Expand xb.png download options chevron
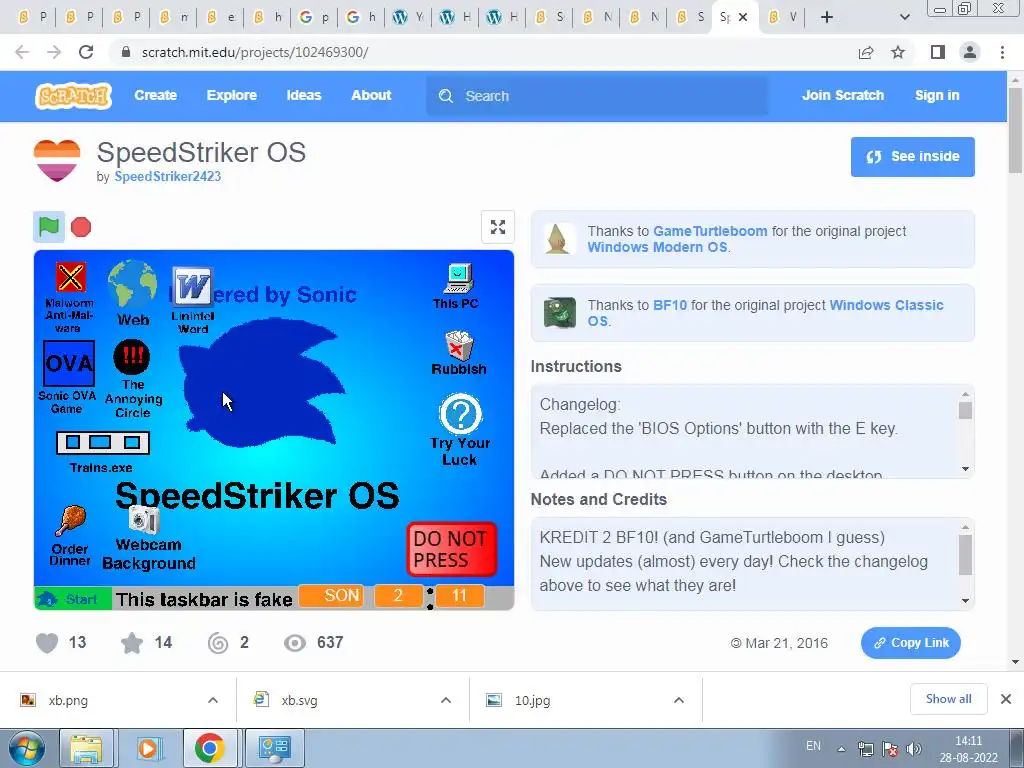This screenshot has width=1024, height=768. [x=213, y=700]
